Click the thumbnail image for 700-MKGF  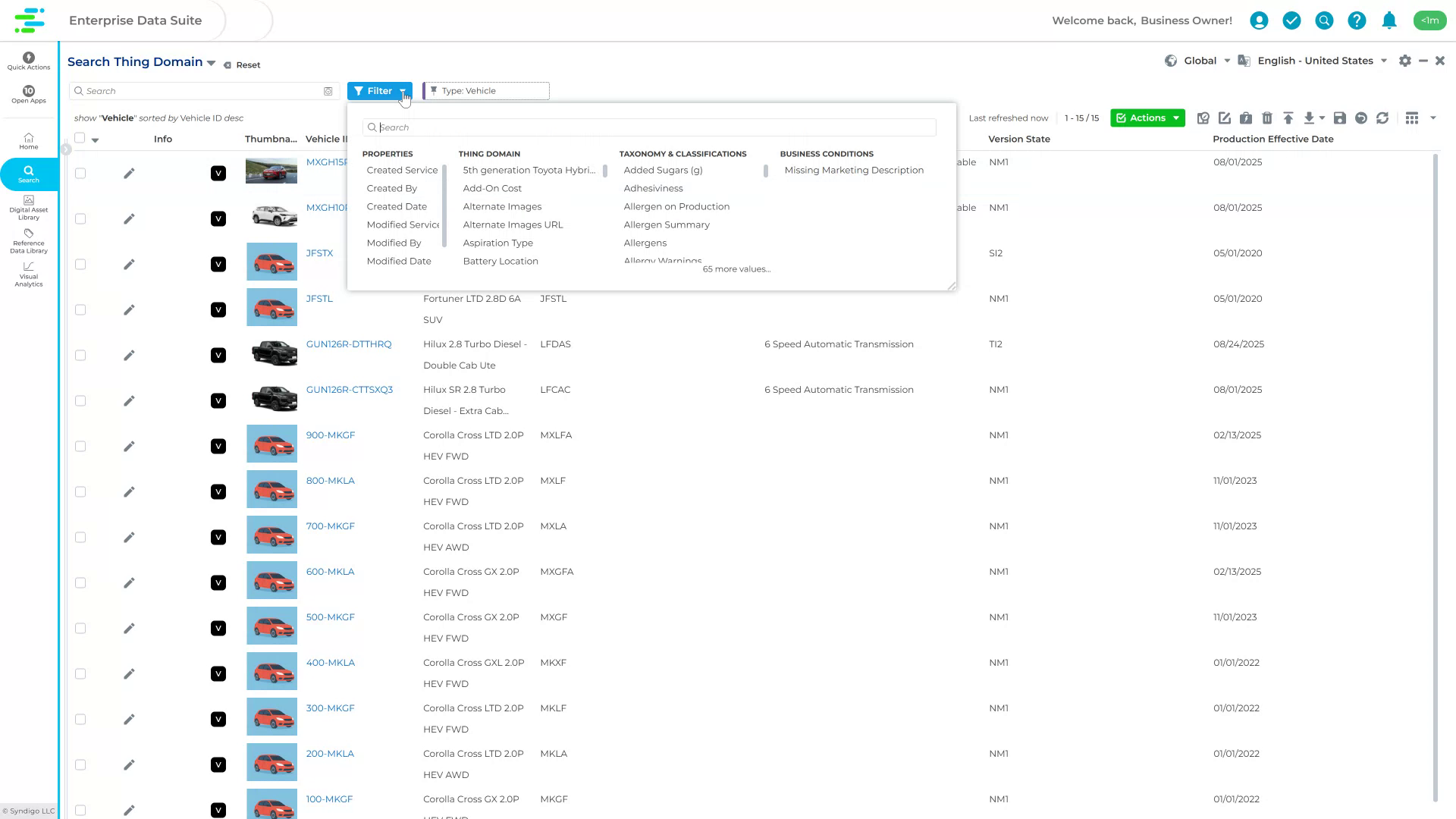pos(271,534)
